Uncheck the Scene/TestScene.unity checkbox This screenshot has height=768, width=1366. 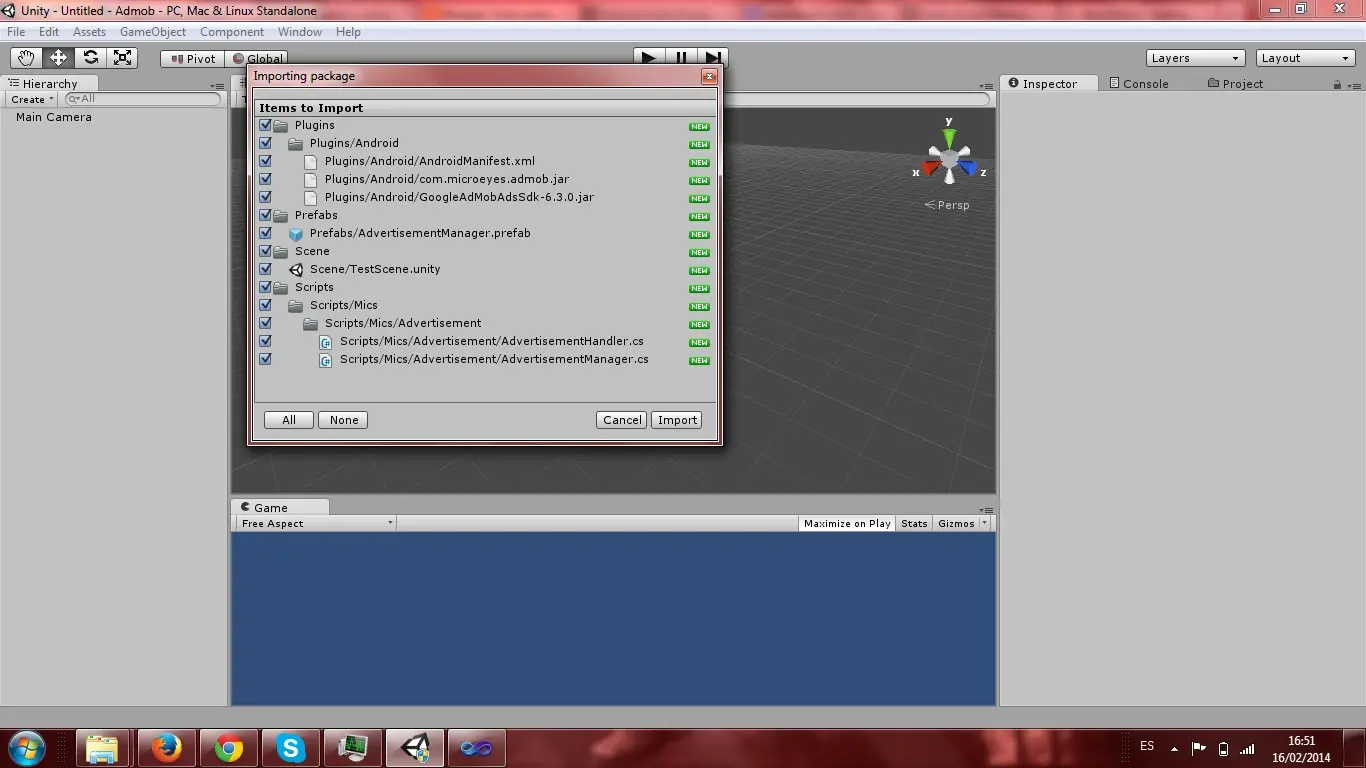265,269
